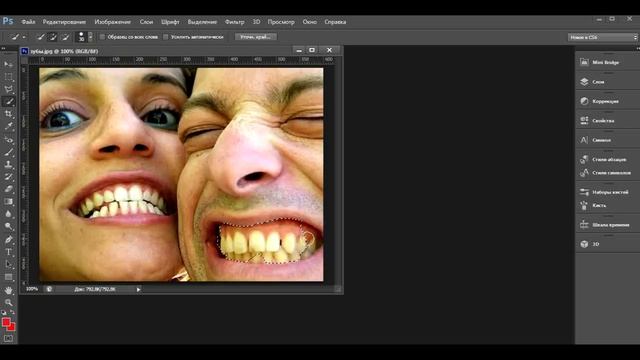640x360 pixels.
Task: Enable sampling from all layers checkbox
Action: pos(102,37)
